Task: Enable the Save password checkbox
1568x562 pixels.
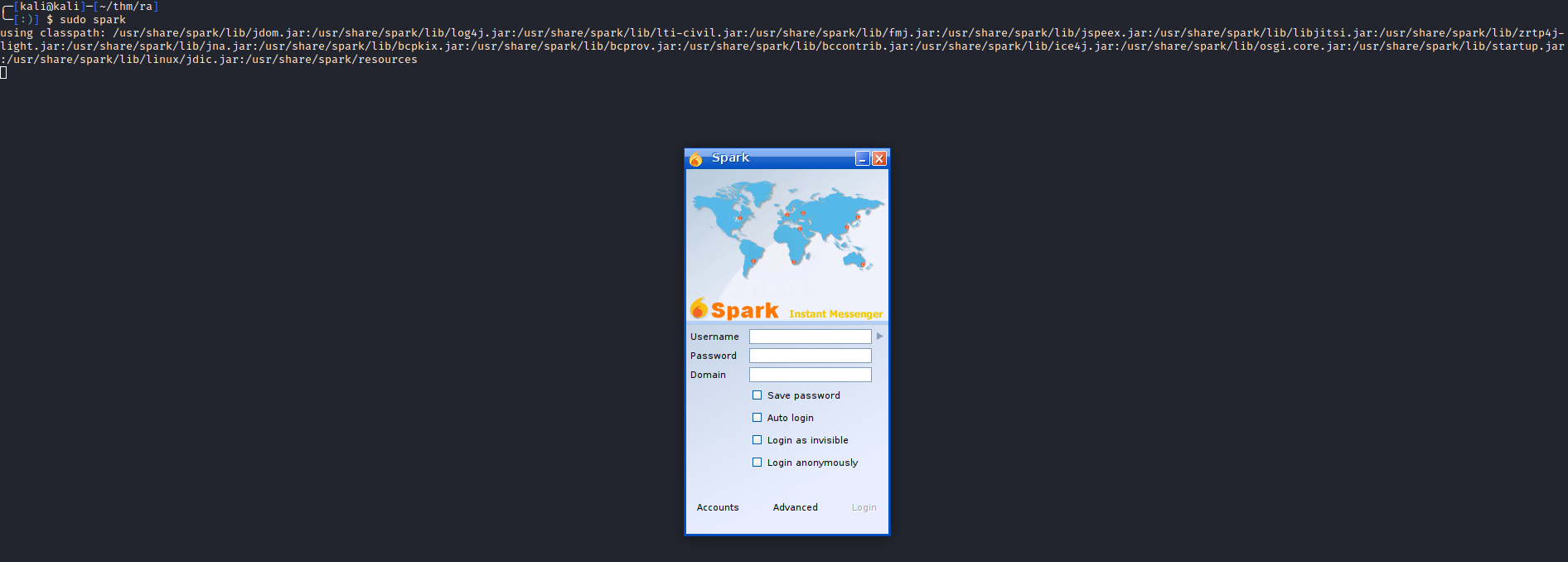Action: (x=757, y=395)
